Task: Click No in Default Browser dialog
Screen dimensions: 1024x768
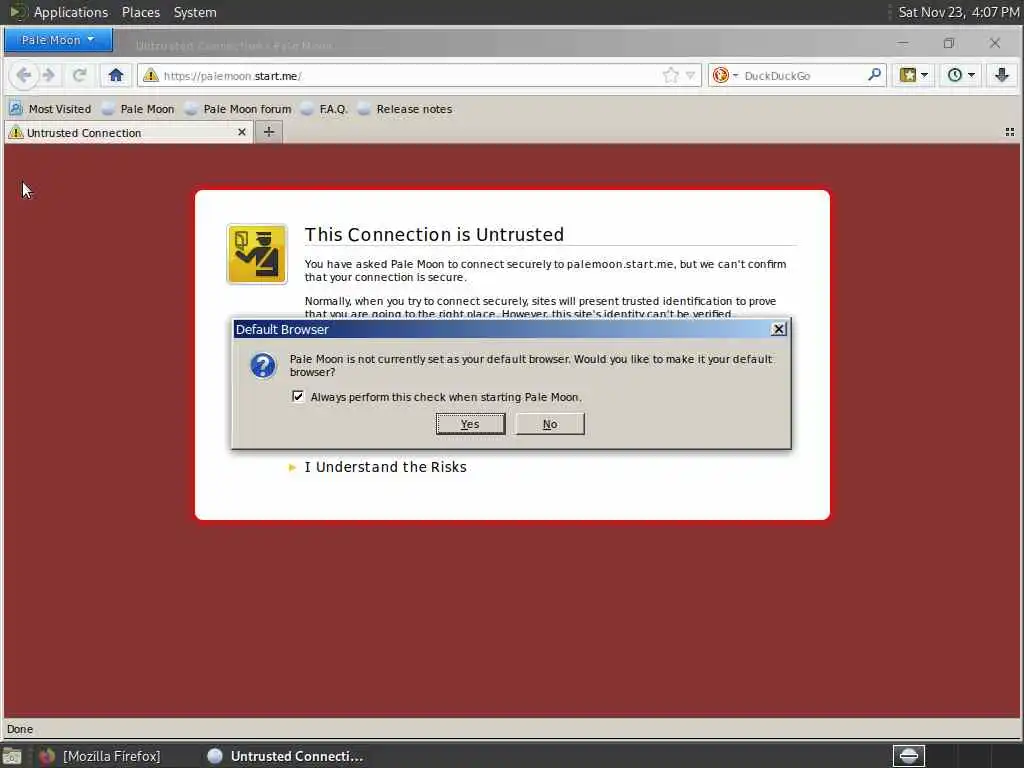Action: 550,424
